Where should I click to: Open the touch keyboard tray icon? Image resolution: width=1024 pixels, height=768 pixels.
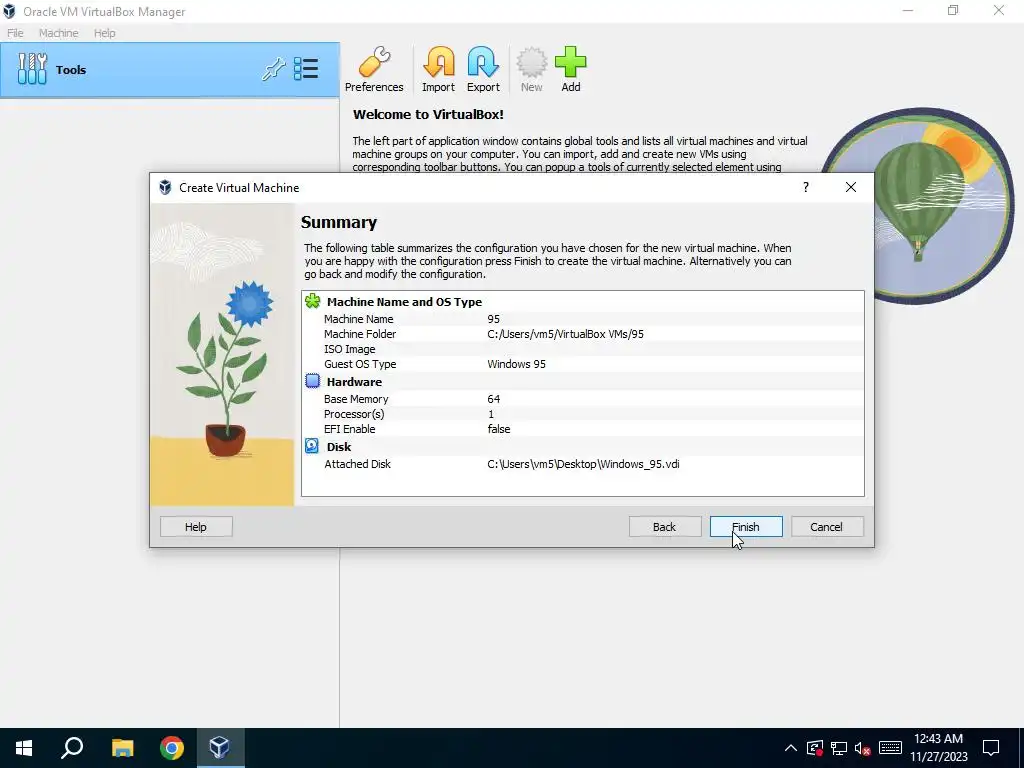(890, 748)
